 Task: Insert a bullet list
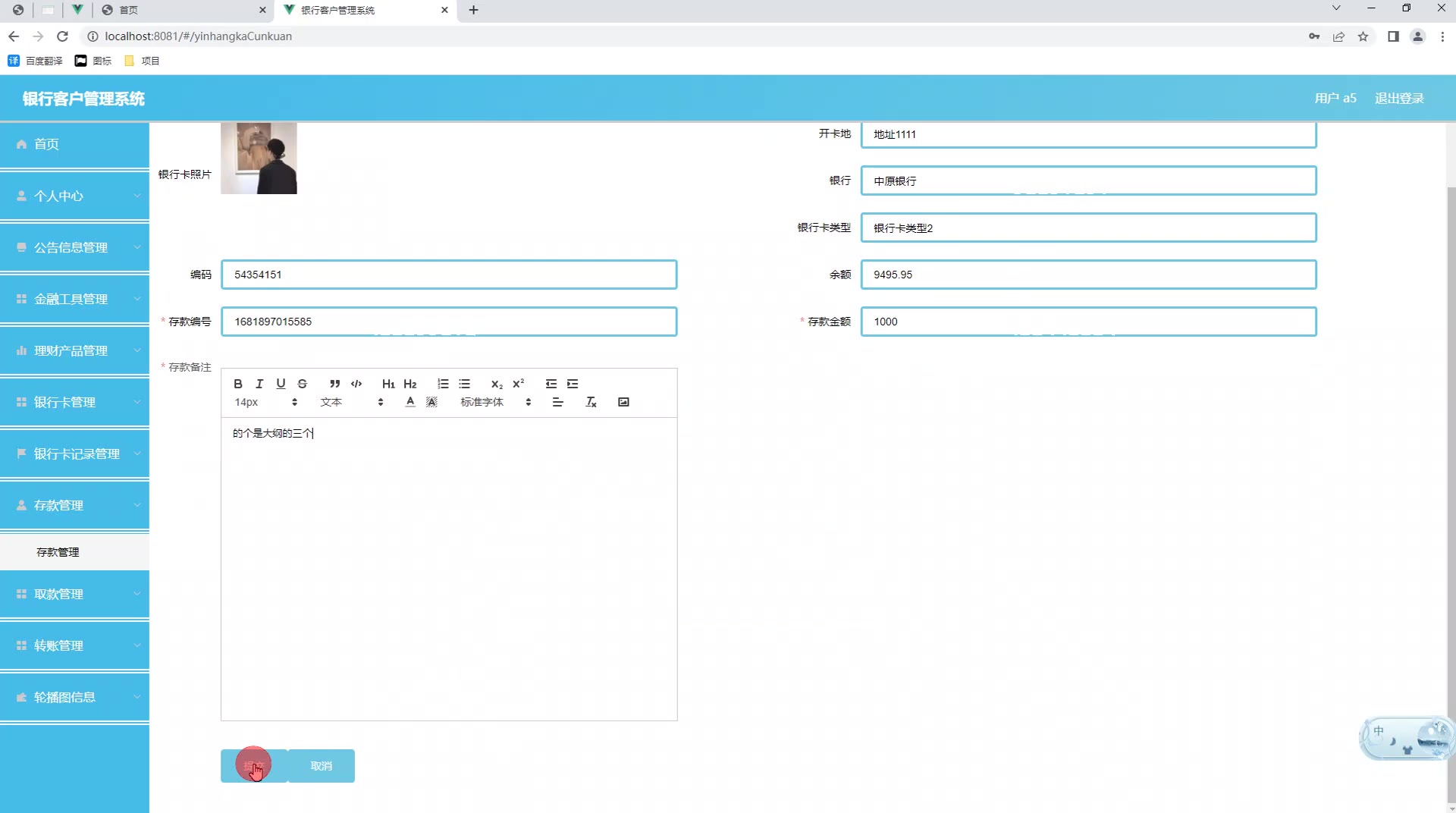pyautogui.click(x=465, y=384)
